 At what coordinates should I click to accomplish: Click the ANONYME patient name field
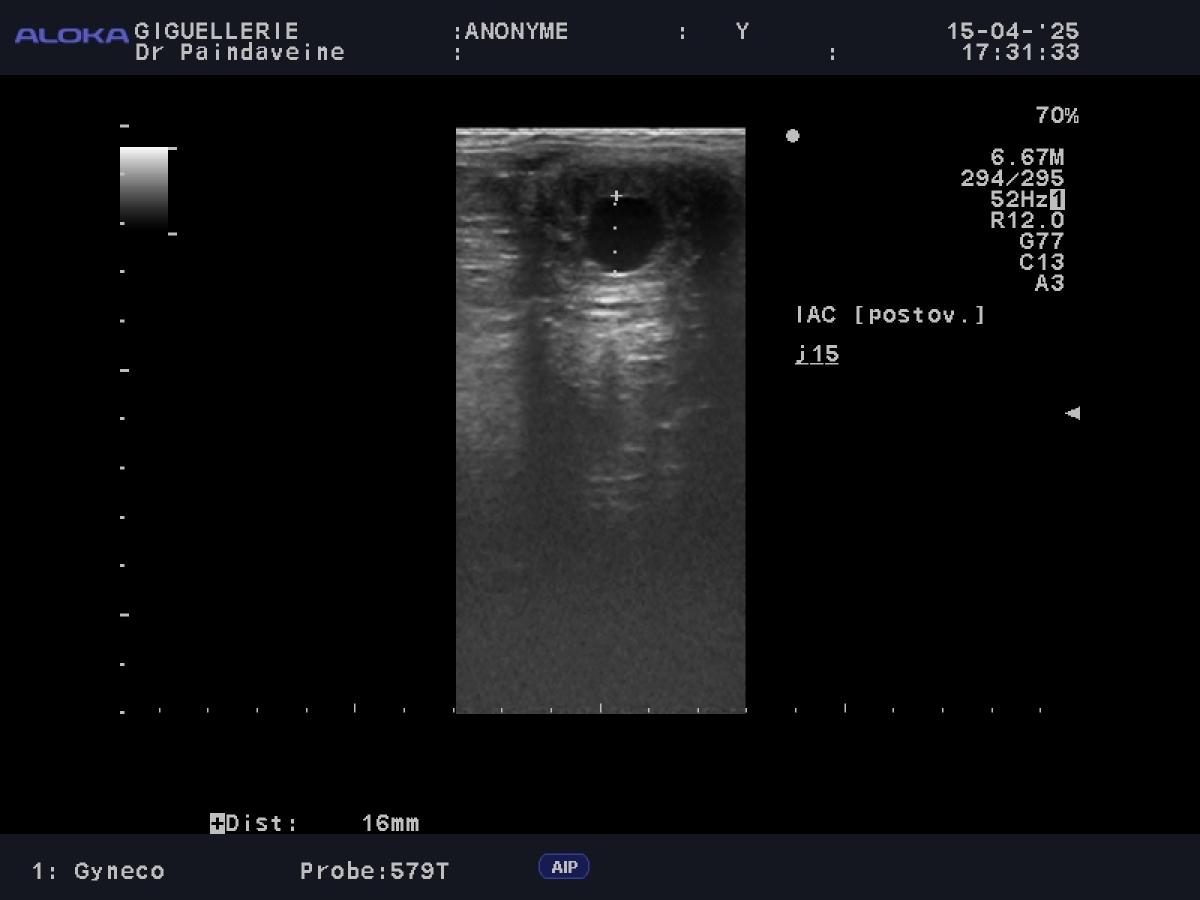pos(516,32)
